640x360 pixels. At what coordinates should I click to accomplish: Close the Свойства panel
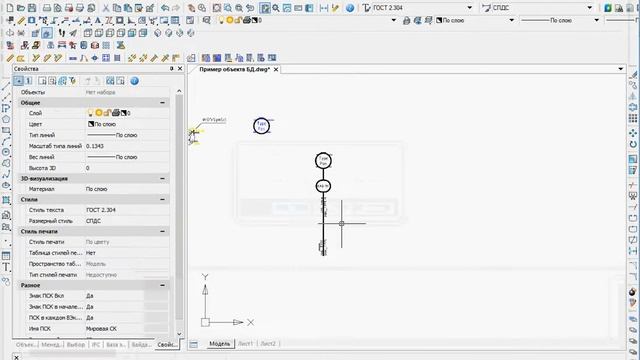click(180, 69)
